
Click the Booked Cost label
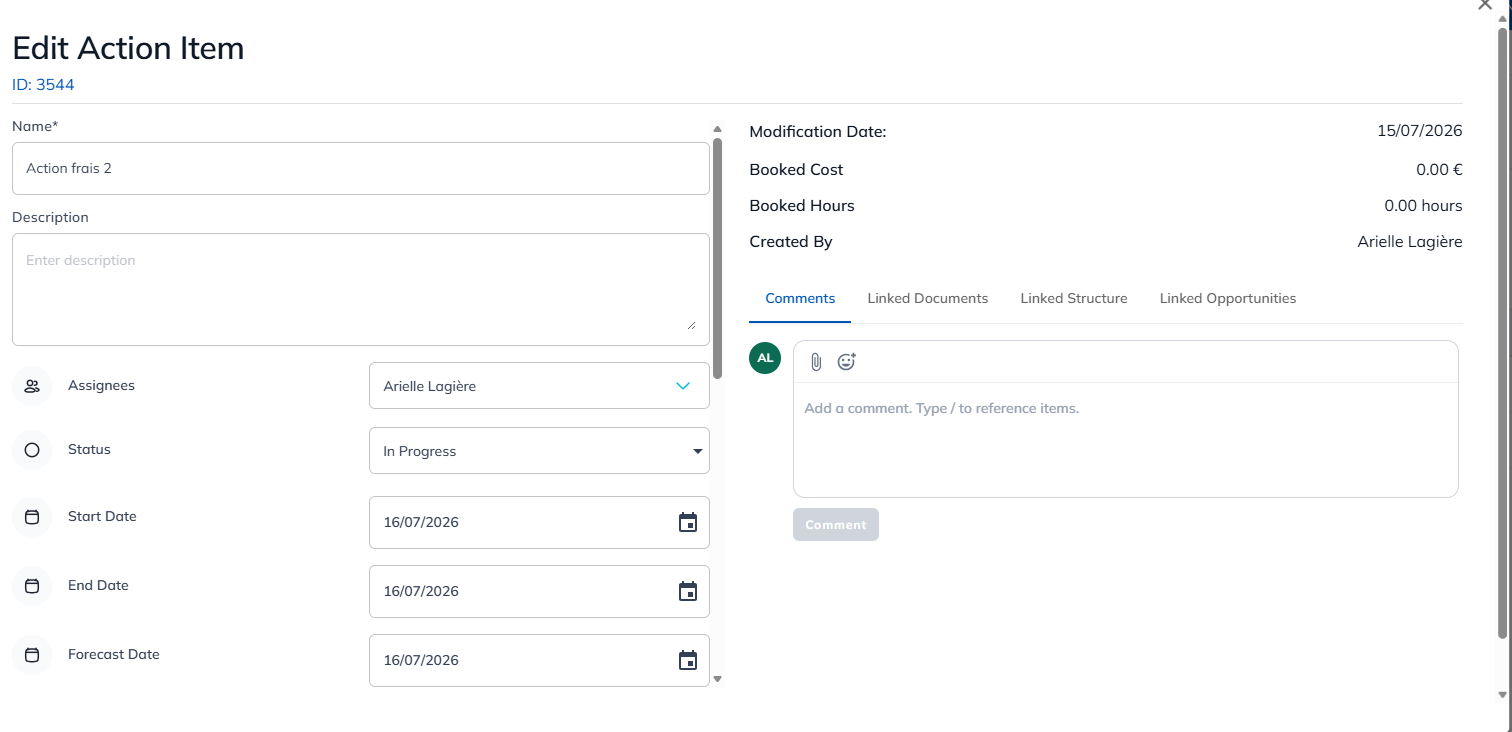(x=796, y=170)
